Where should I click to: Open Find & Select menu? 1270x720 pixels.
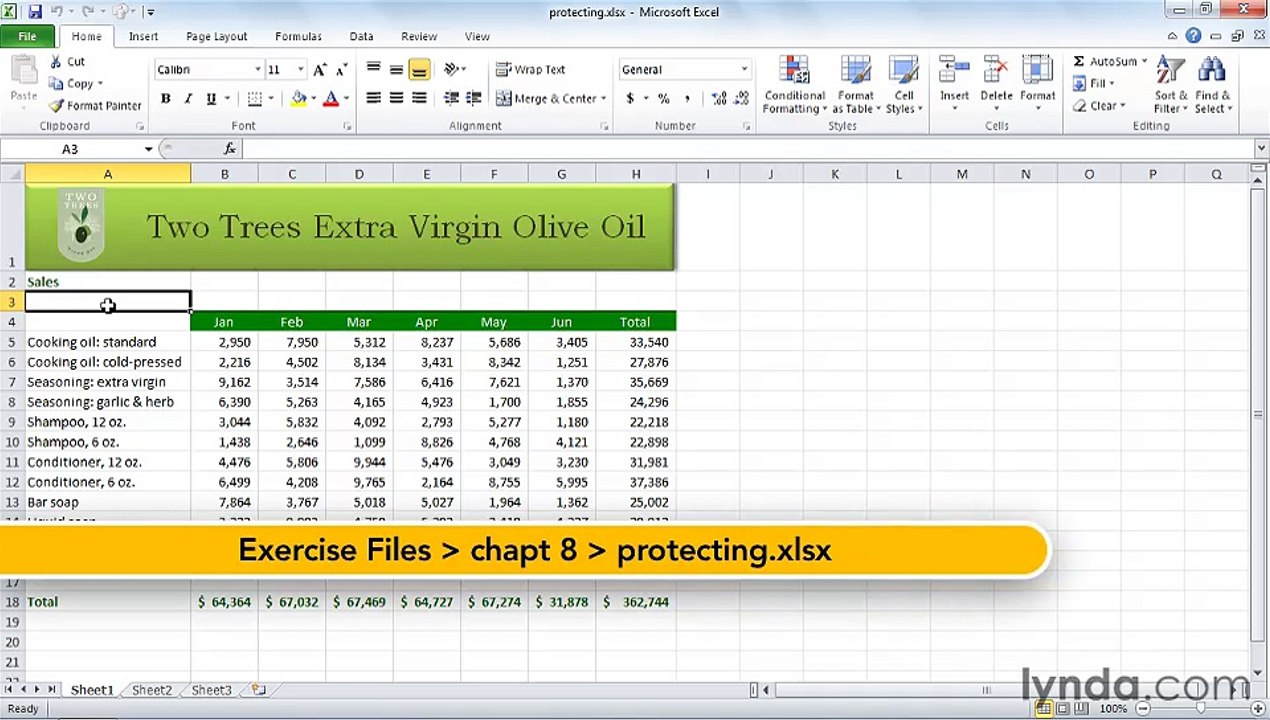1212,86
